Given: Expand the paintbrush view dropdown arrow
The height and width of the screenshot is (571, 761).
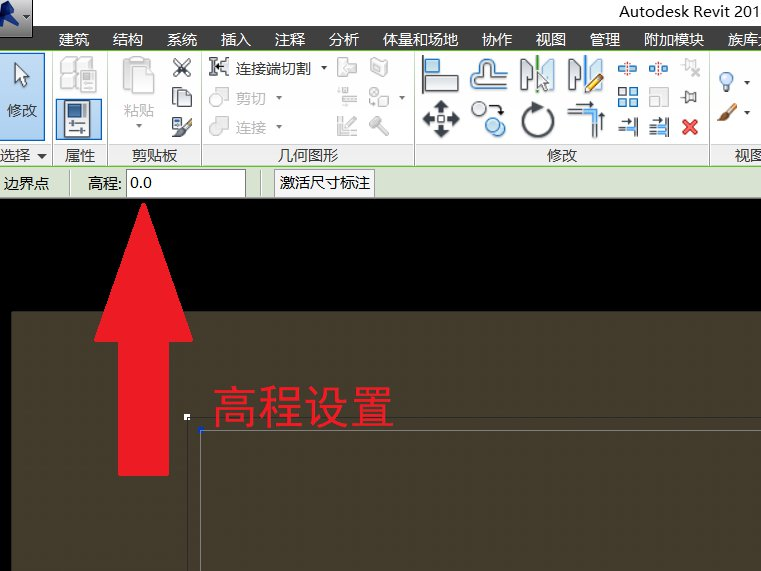Looking at the screenshot, I should point(747,113).
